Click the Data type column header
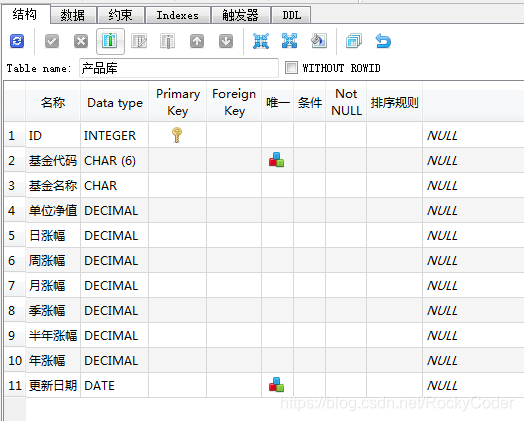The width and height of the screenshot is (524, 421). [115, 102]
